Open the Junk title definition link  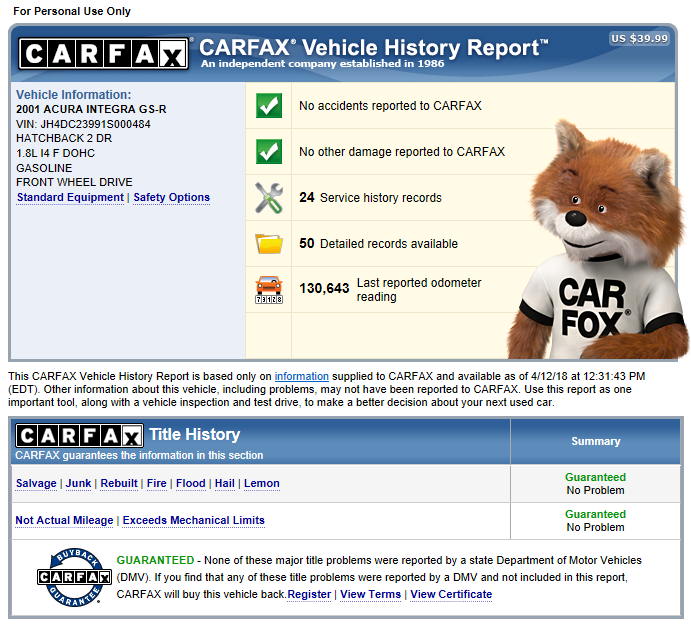coord(78,484)
